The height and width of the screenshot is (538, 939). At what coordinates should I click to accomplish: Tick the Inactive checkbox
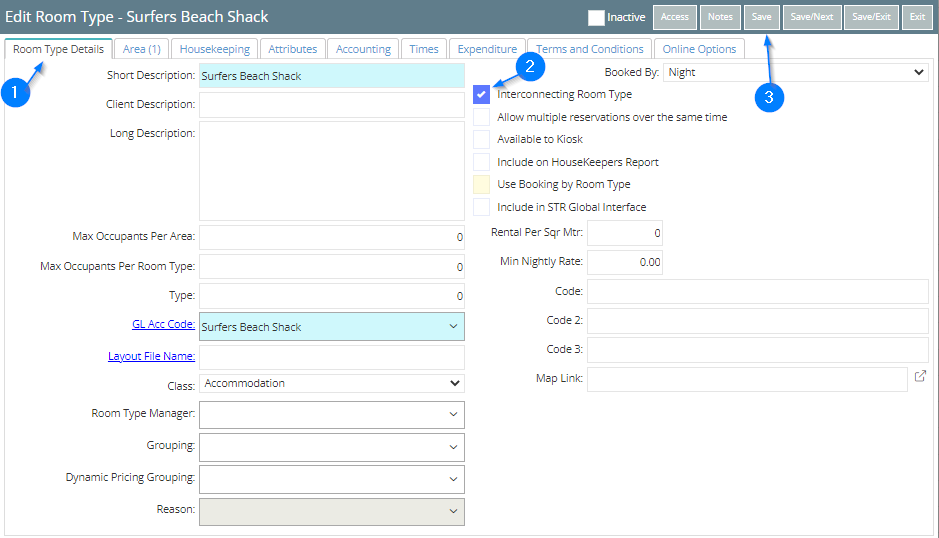coord(596,17)
